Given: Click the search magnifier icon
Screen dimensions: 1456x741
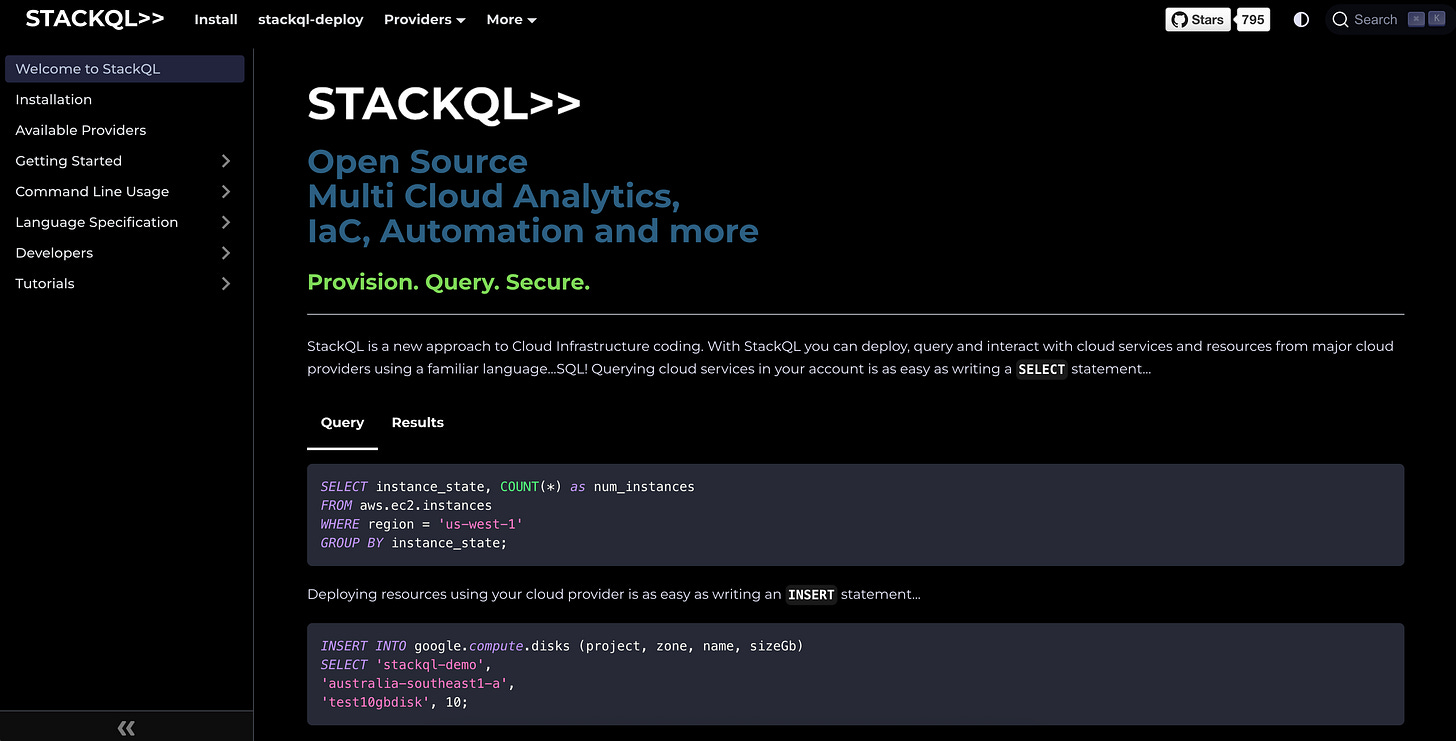Looking at the screenshot, I should coord(1341,19).
